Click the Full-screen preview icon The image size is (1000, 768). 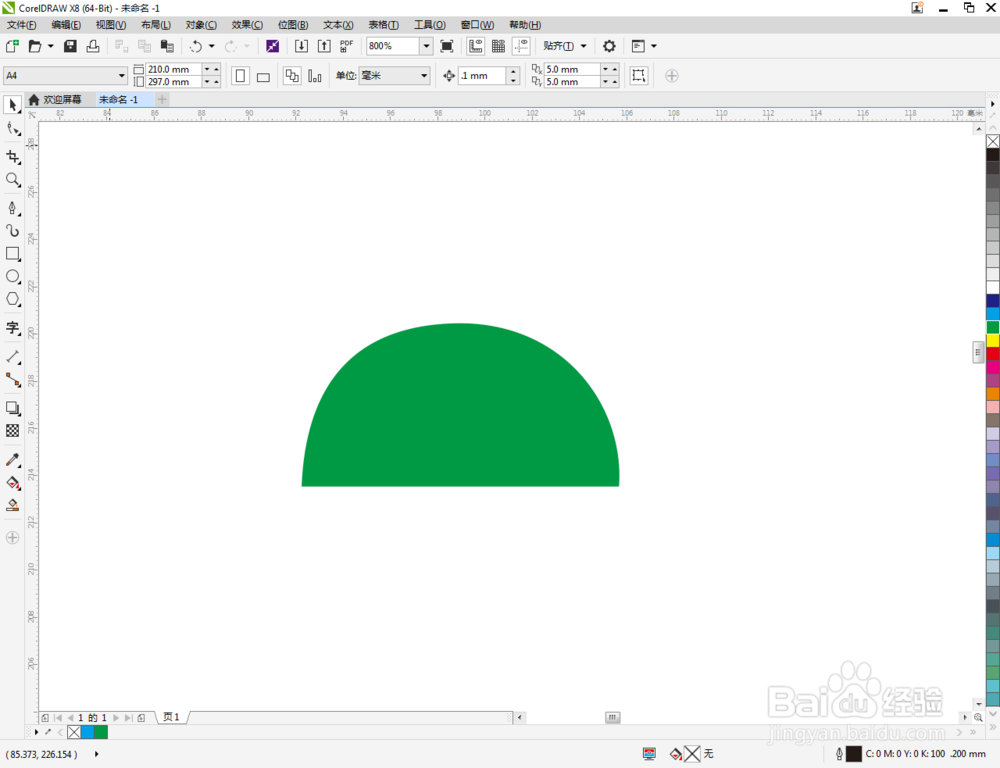click(447, 46)
